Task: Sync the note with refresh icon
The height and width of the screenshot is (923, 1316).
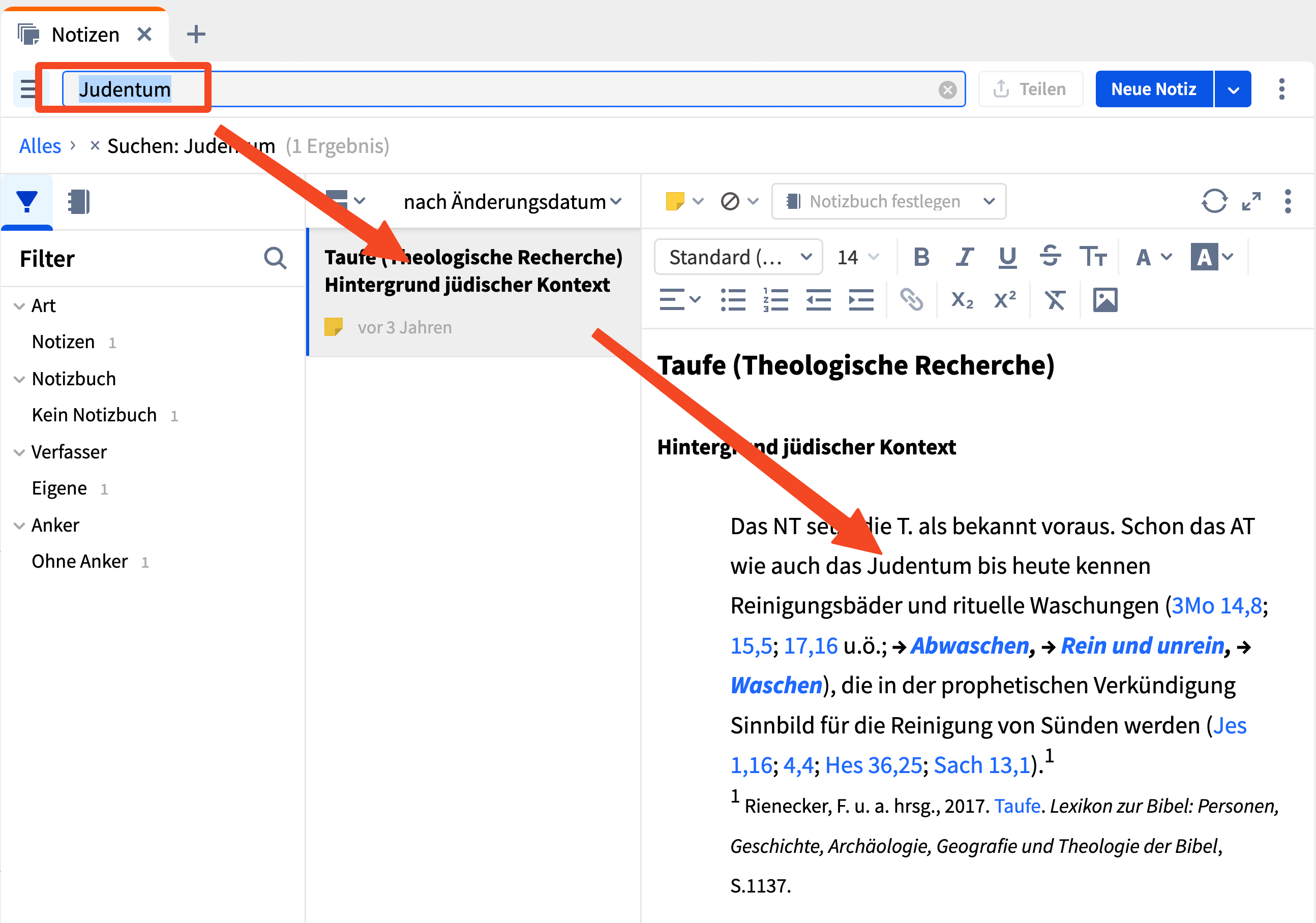Action: pos(1213,201)
